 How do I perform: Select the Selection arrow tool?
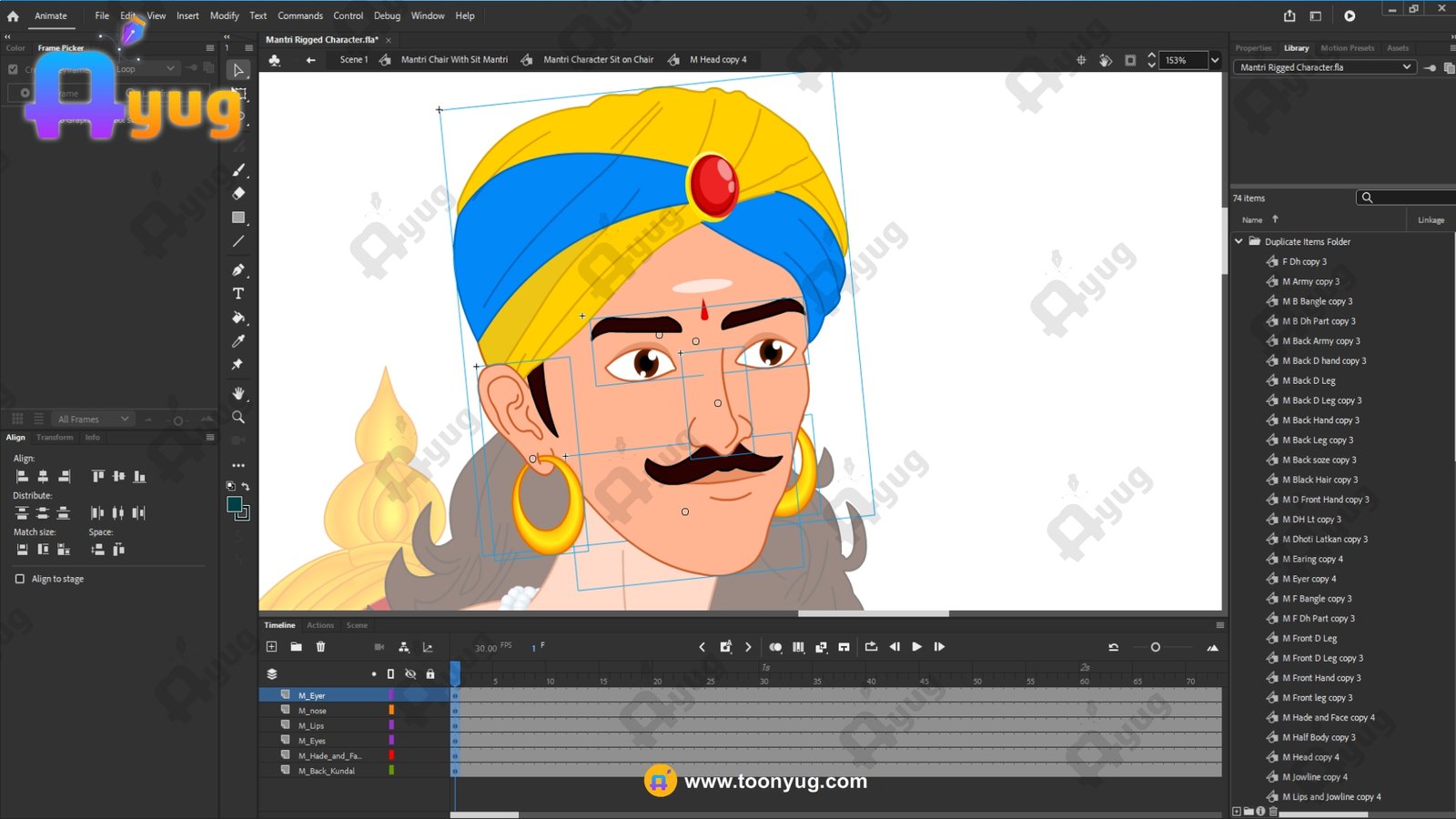point(238,70)
